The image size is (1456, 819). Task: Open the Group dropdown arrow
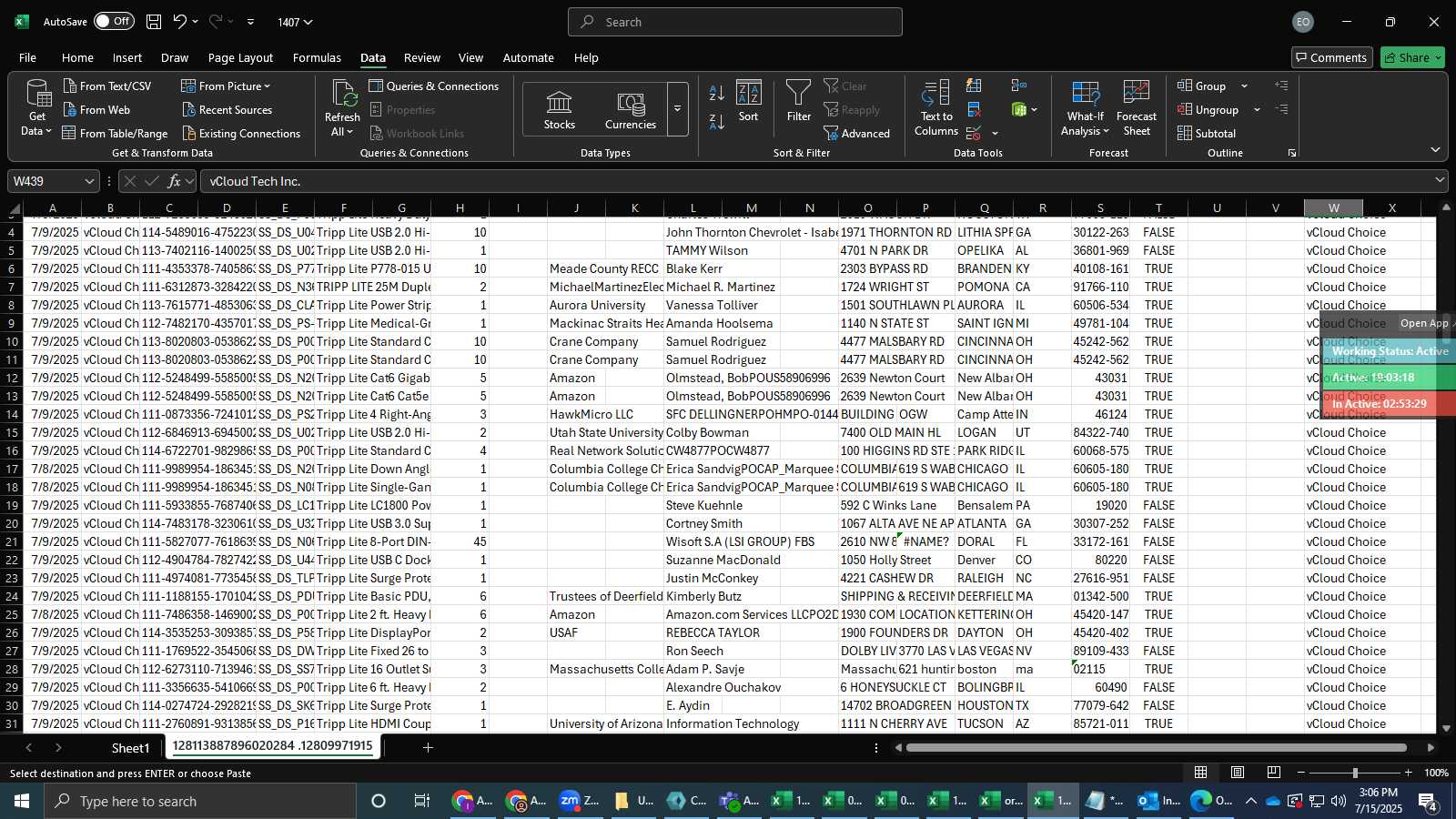(x=1244, y=86)
